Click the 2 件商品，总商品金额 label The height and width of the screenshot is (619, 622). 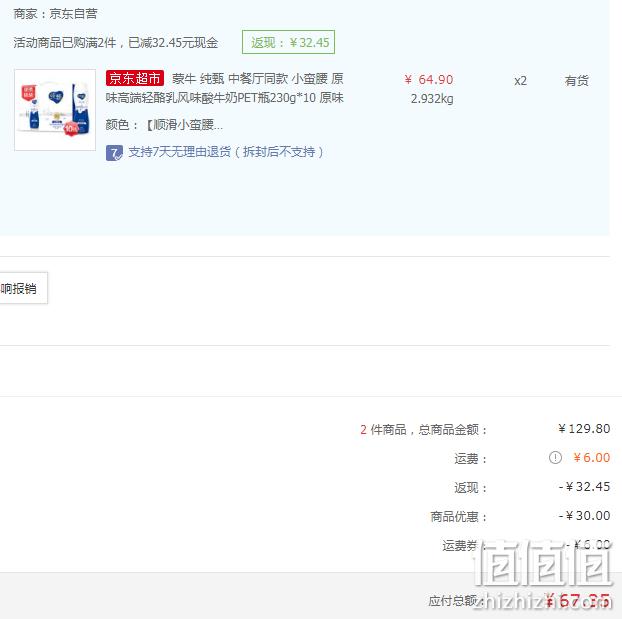[423, 430]
